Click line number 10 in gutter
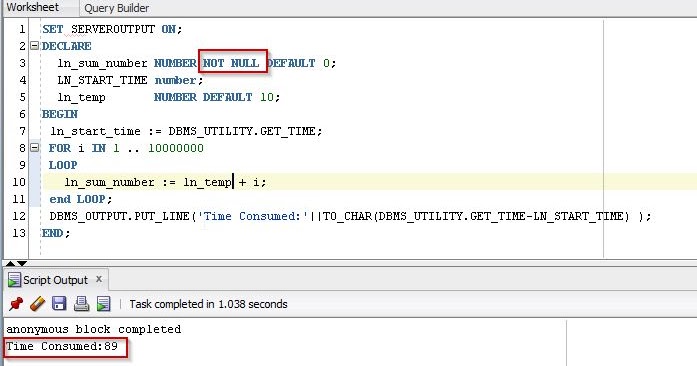This screenshot has height=366, width=697. click(x=19, y=182)
